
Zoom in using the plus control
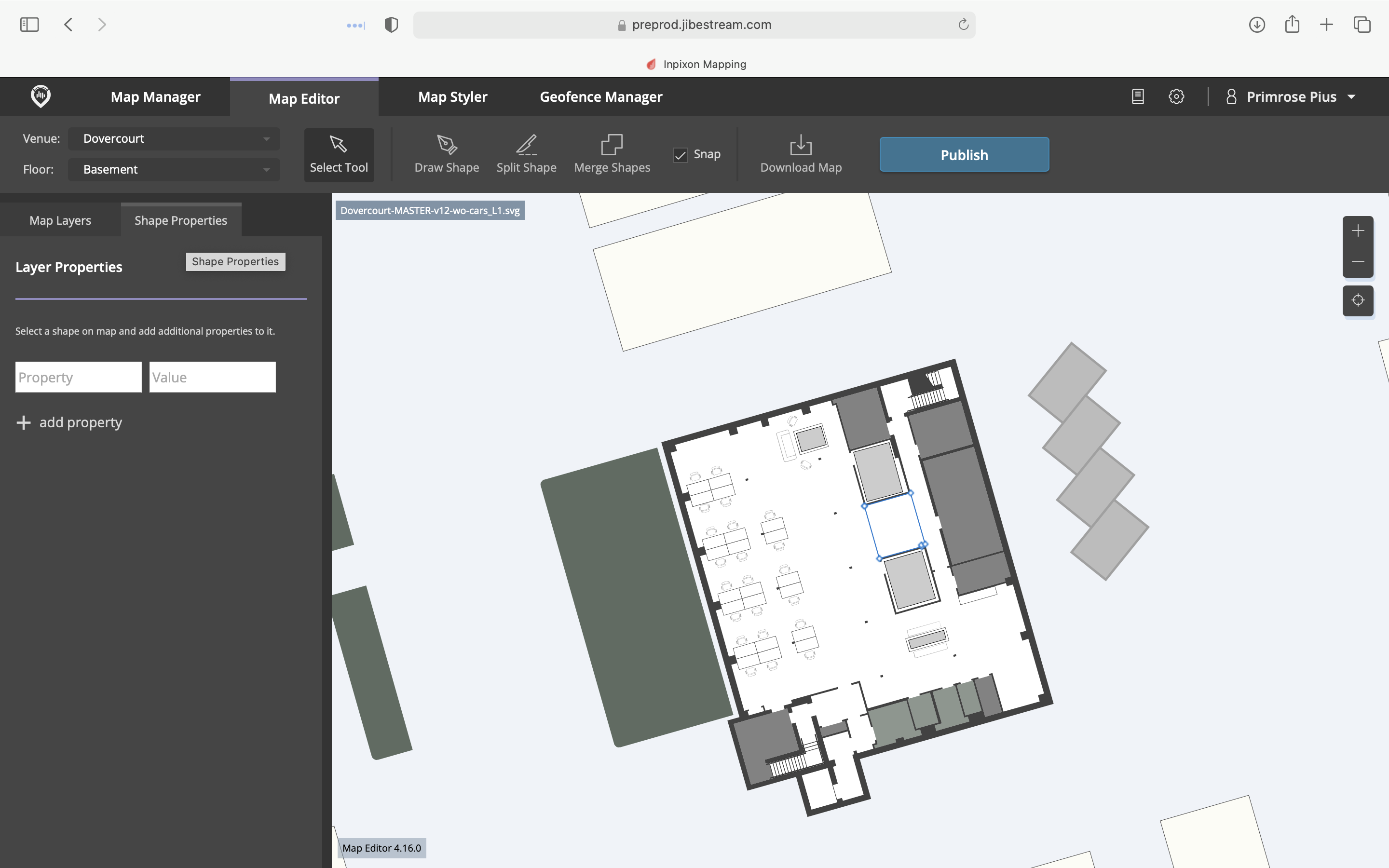[1358, 230]
